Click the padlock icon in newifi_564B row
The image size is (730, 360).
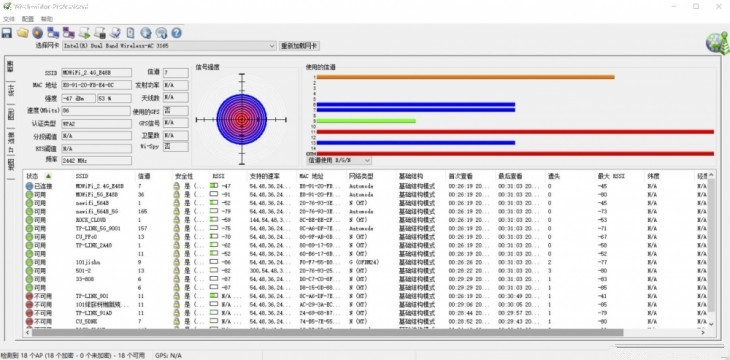point(176,203)
